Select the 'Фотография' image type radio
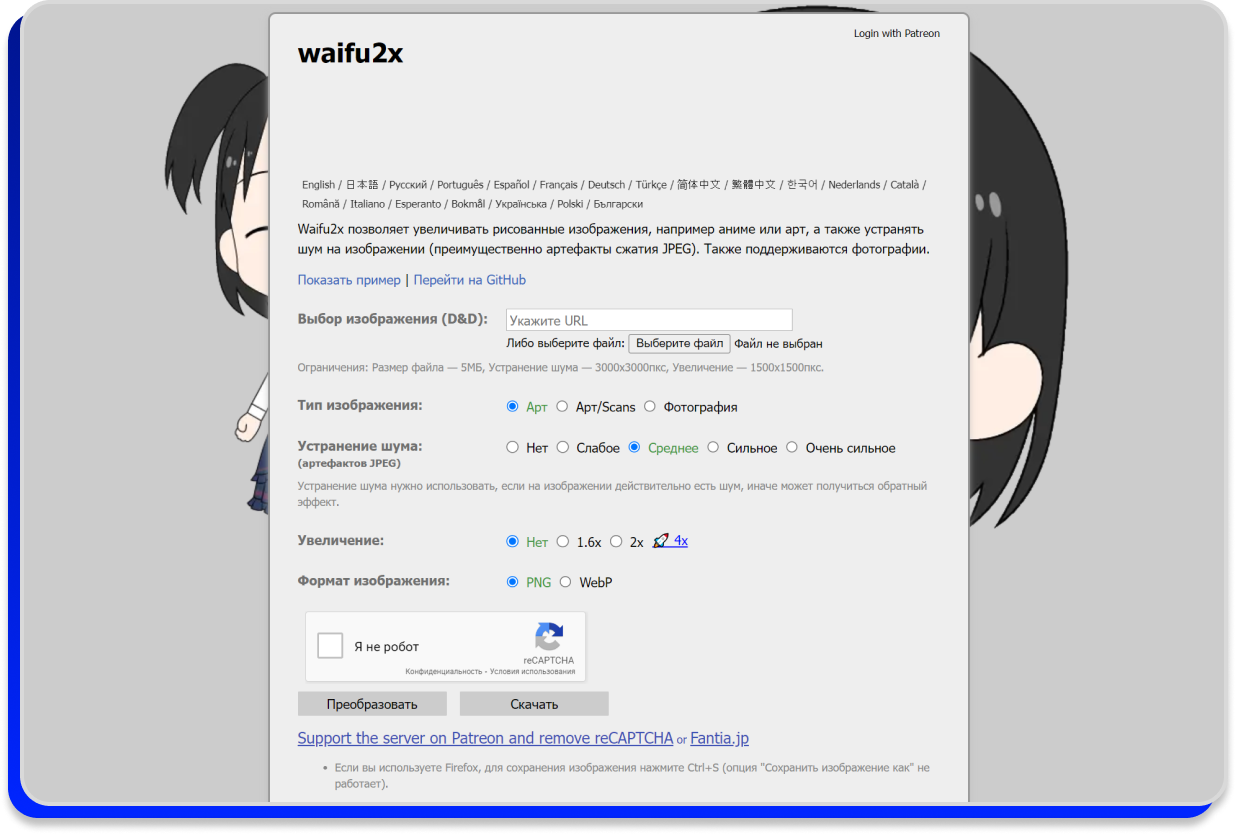The image size is (1236, 834). [650, 407]
